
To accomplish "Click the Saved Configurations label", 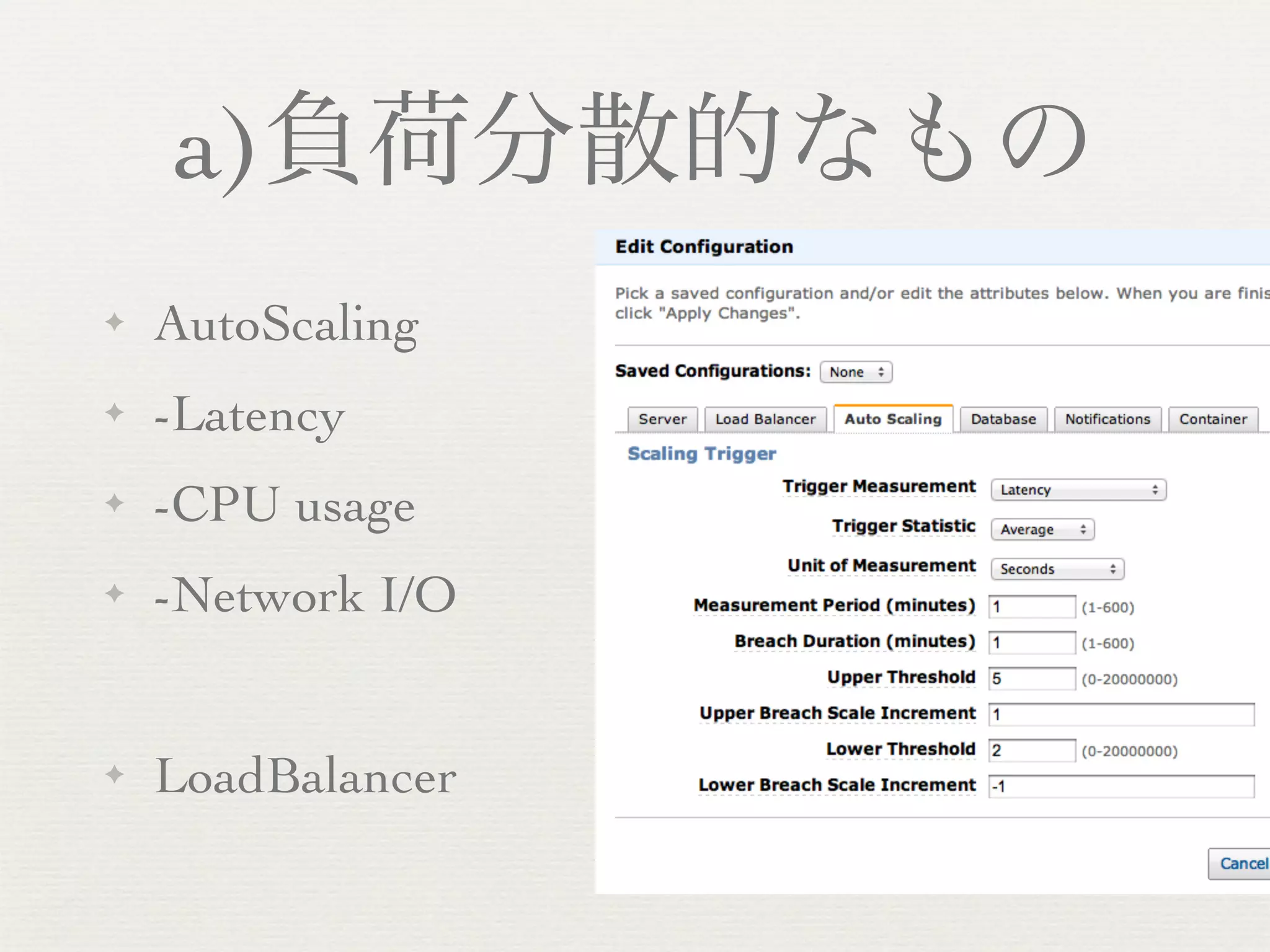I will 713,371.
